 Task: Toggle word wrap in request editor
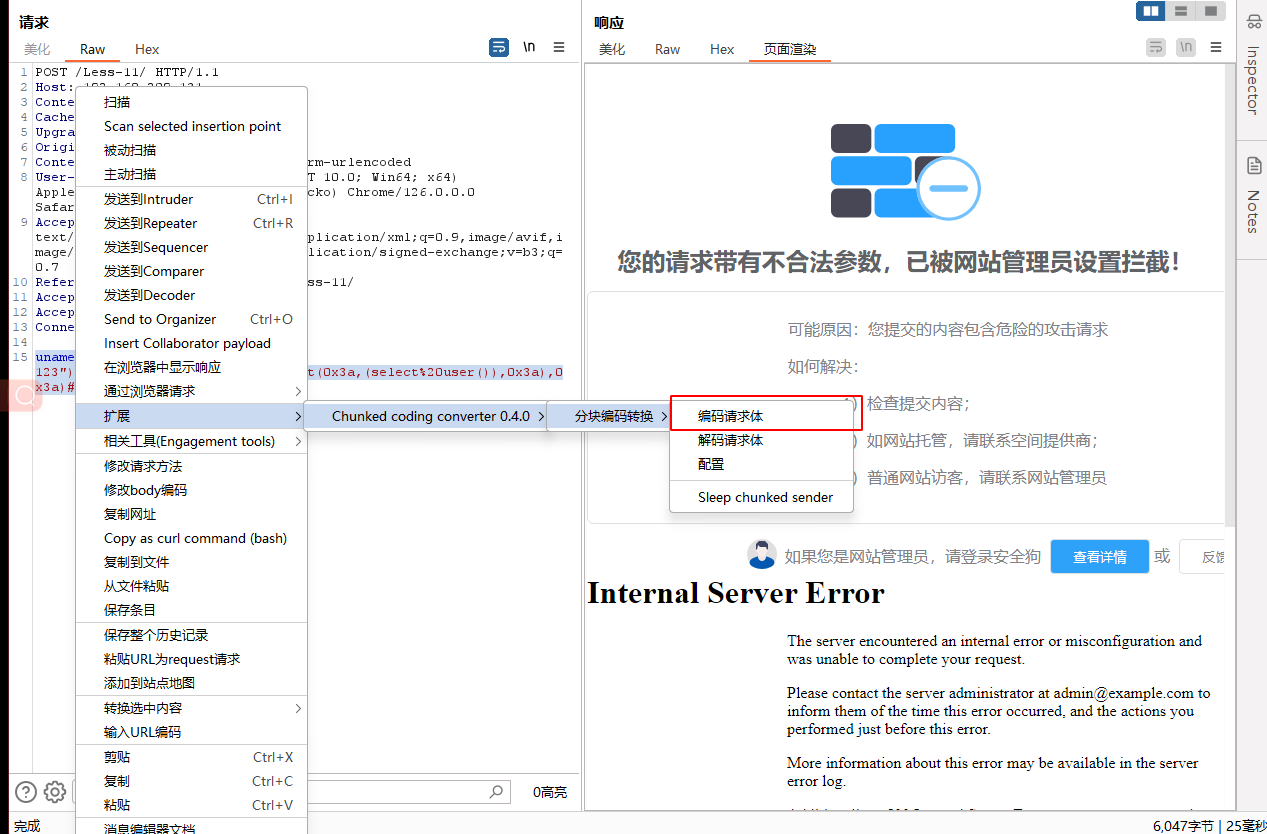498,47
